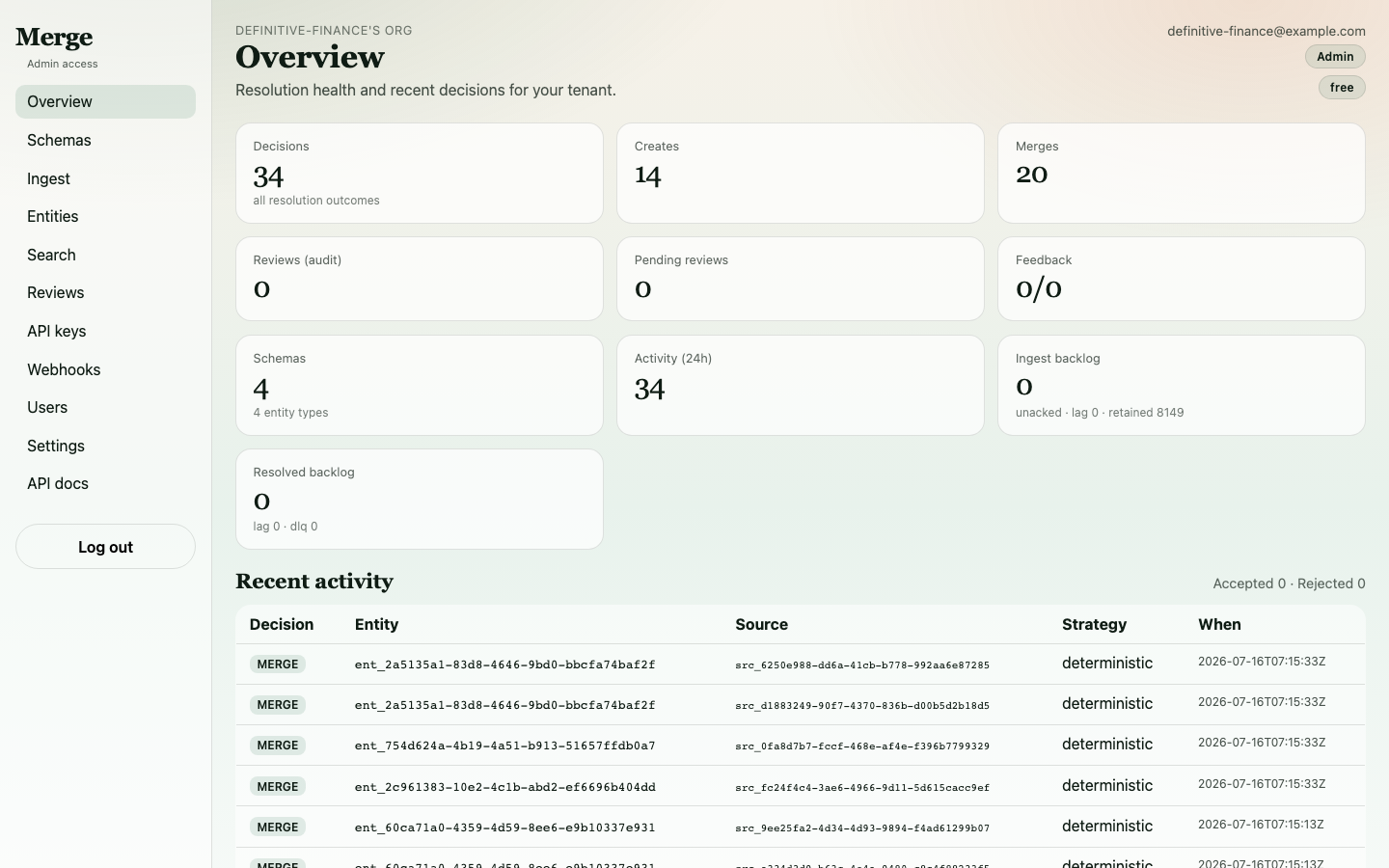Select source src_d1883249-90f7-4370-836b-d00b5d2b18d5

point(862,706)
